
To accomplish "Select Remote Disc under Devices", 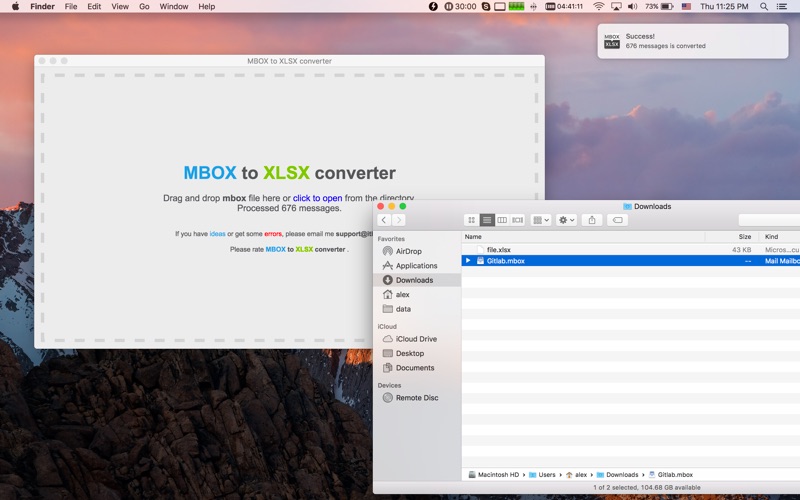I will [x=417, y=397].
